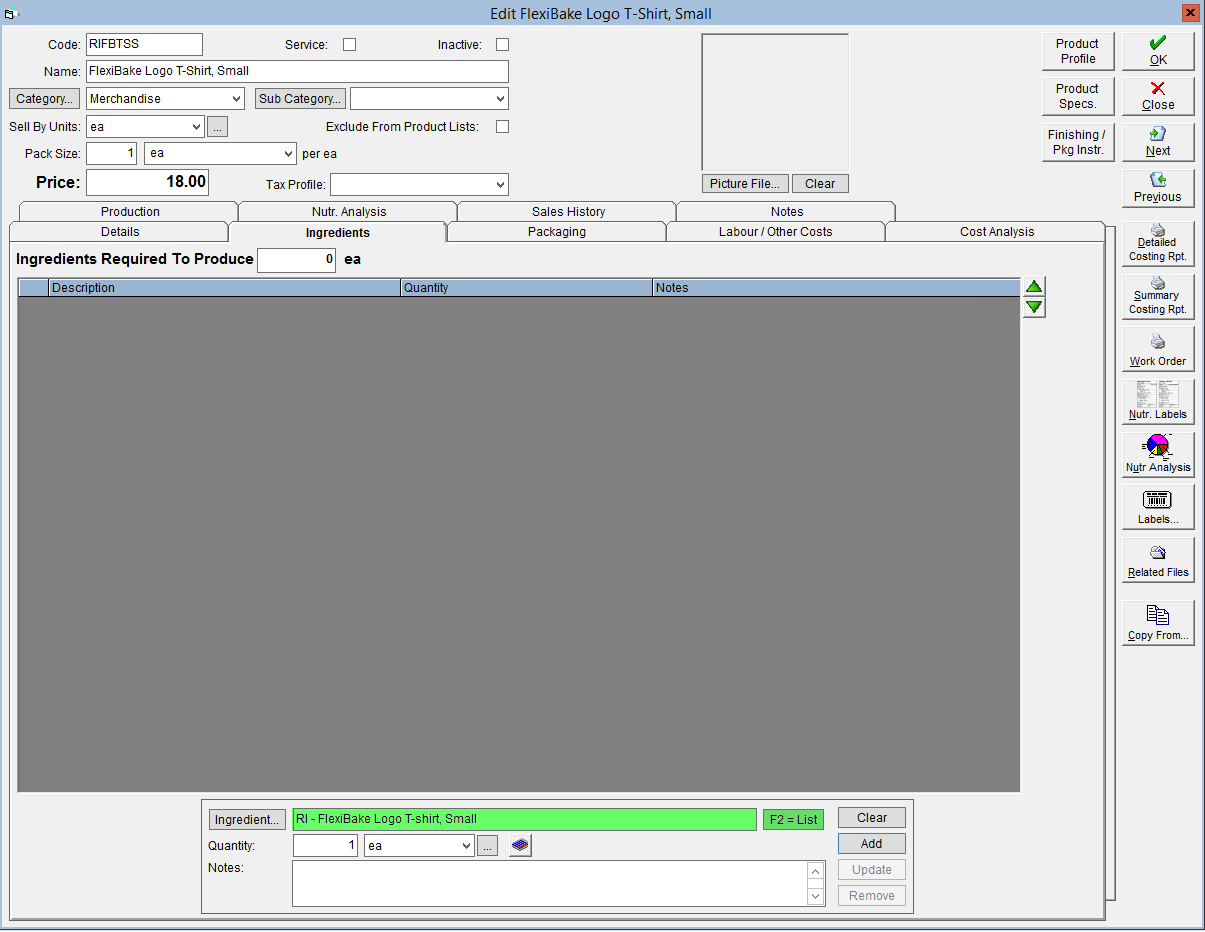Switch to the Sales History tab
1205x932 pixels.
(568, 212)
